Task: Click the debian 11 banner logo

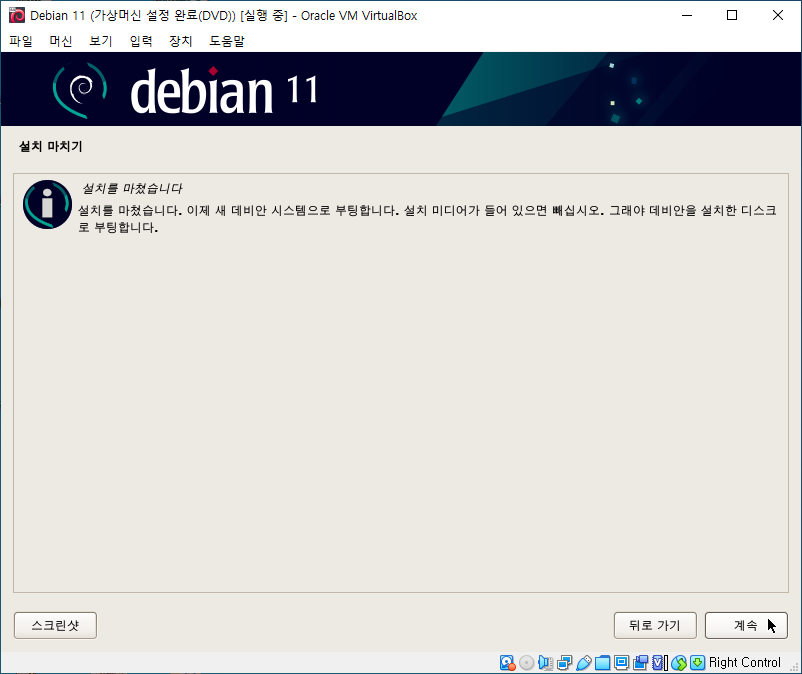Action: pos(185,91)
